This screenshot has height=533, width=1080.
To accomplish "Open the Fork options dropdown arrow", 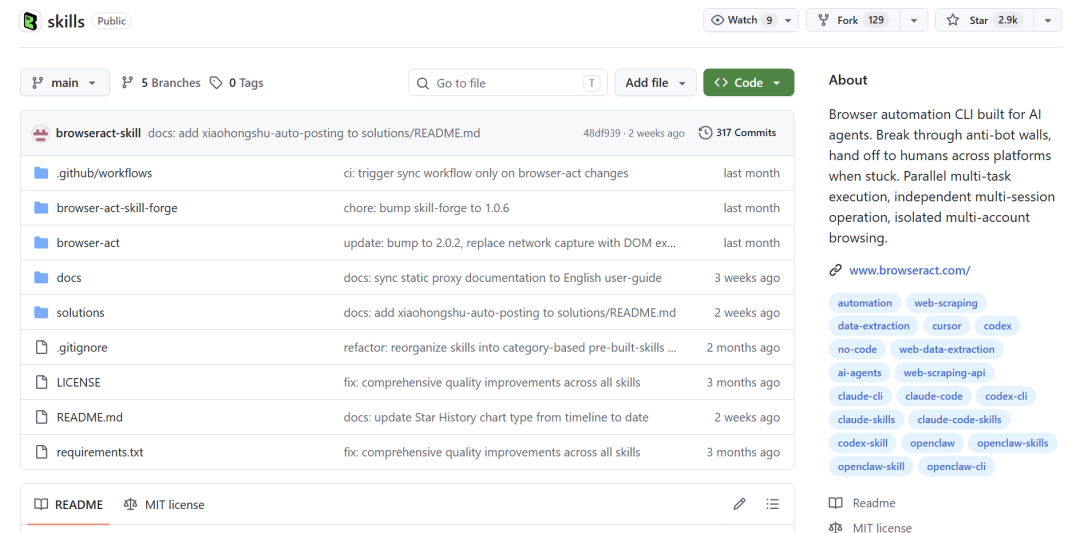I will 914,21.
